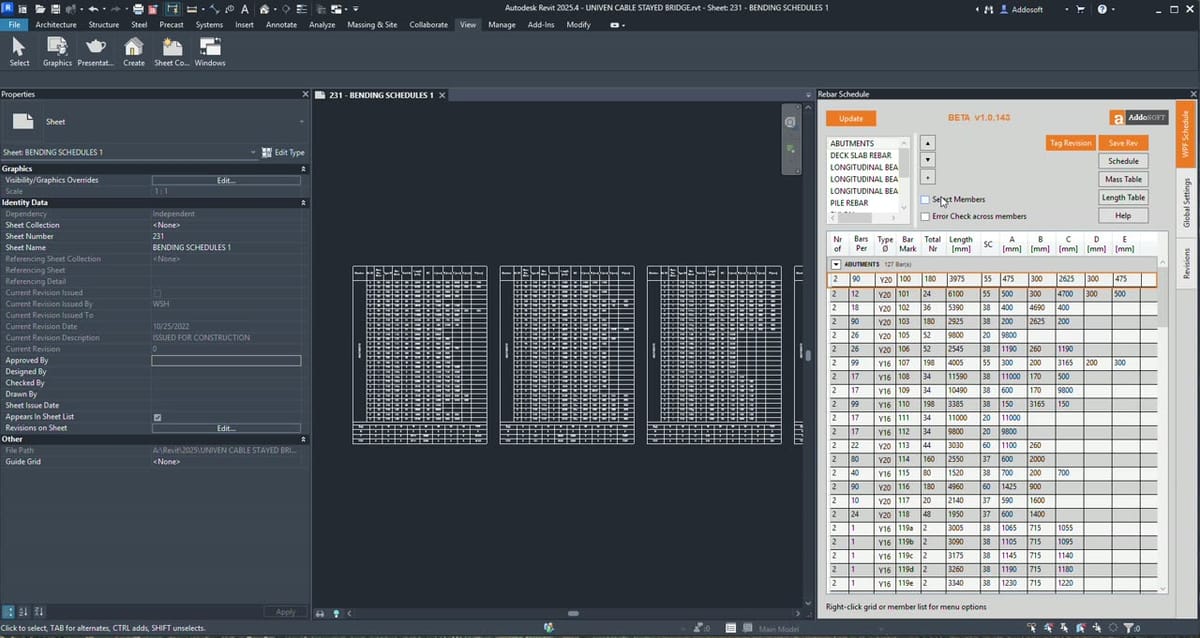The height and width of the screenshot is (638, 1200).
Task: Click the Undo arrow in quick access toolbar
Action: [93, 9]
